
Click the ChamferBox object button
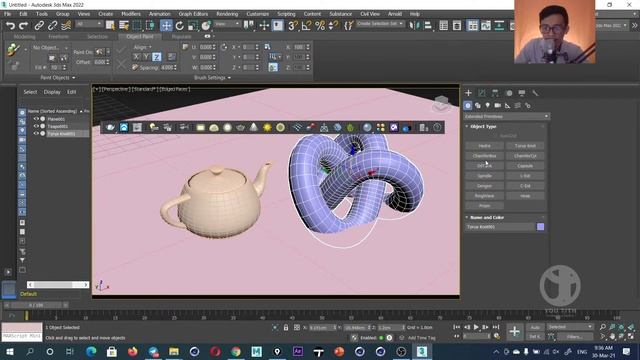coord(484,156)
